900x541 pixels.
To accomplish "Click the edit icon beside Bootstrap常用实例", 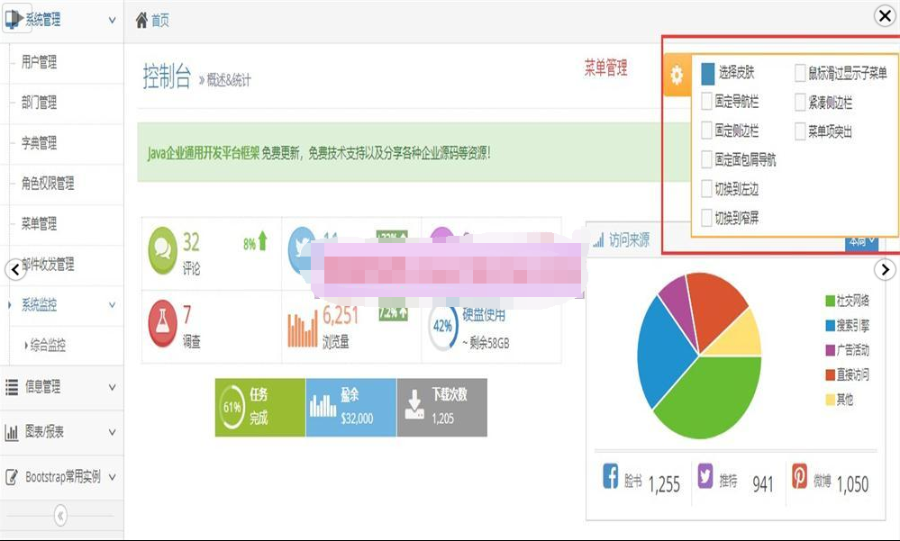I will click(x=11, y=477).
